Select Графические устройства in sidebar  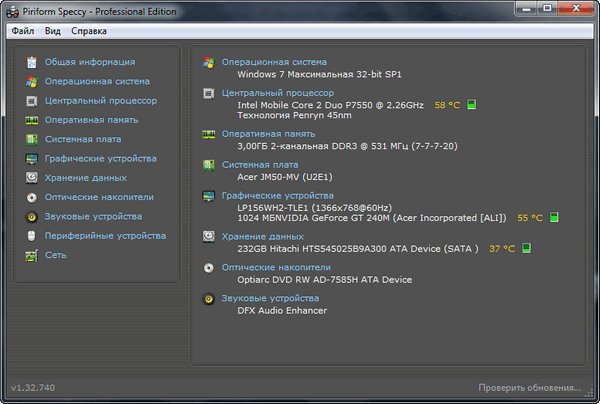(101, 158)
